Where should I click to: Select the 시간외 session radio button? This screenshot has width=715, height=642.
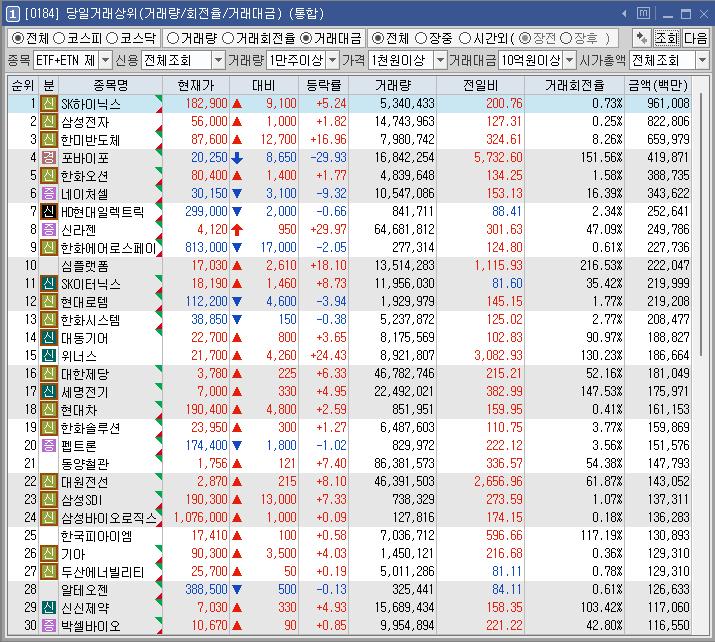click(x=465, y=38)
